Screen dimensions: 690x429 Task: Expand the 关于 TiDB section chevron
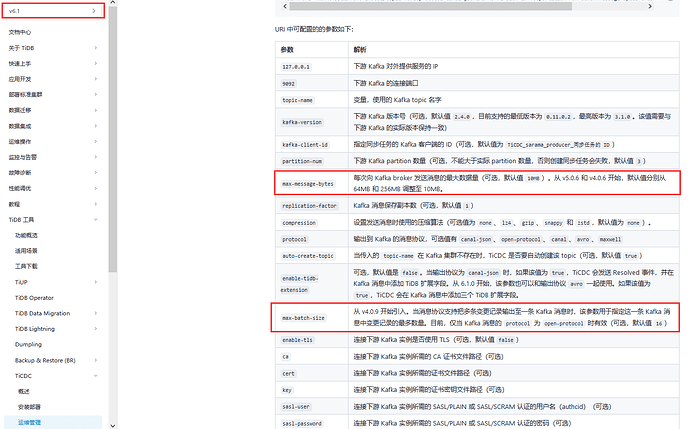95,48
